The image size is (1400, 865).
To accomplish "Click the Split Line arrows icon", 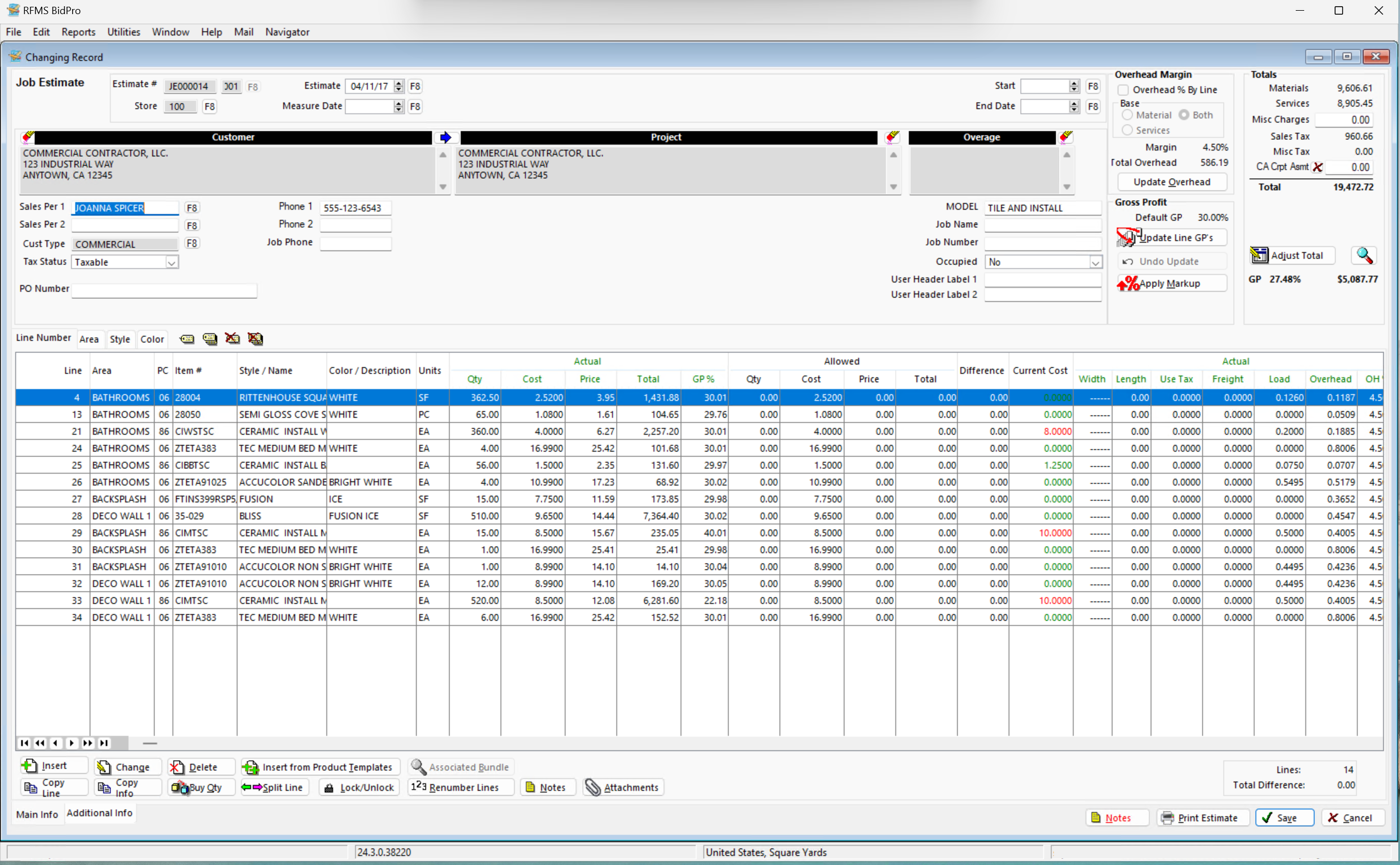I will (x=251, y=787).
